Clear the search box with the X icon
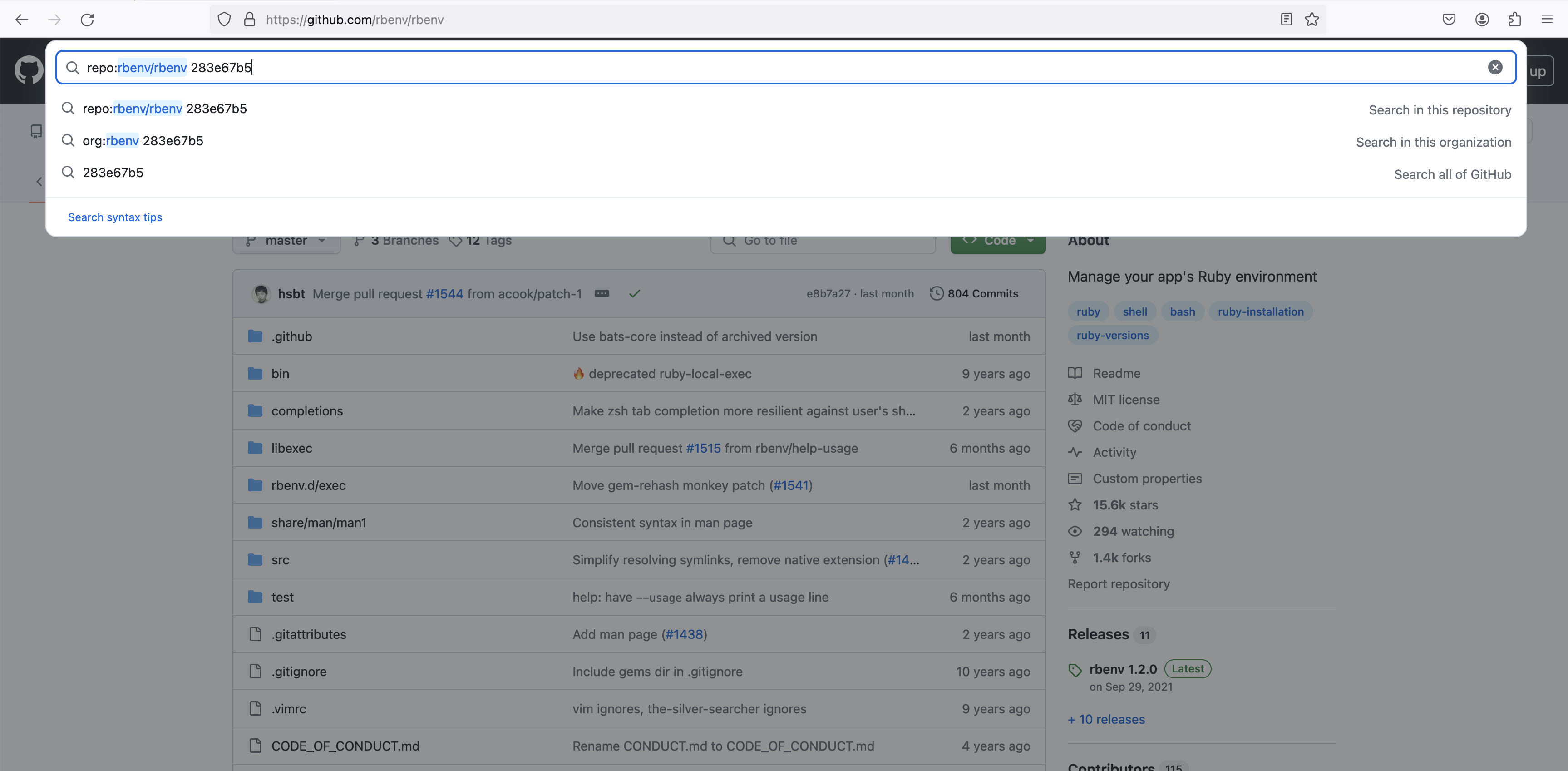The width and height of the screenshot is (1568, 771). [x=1495, y=68]
